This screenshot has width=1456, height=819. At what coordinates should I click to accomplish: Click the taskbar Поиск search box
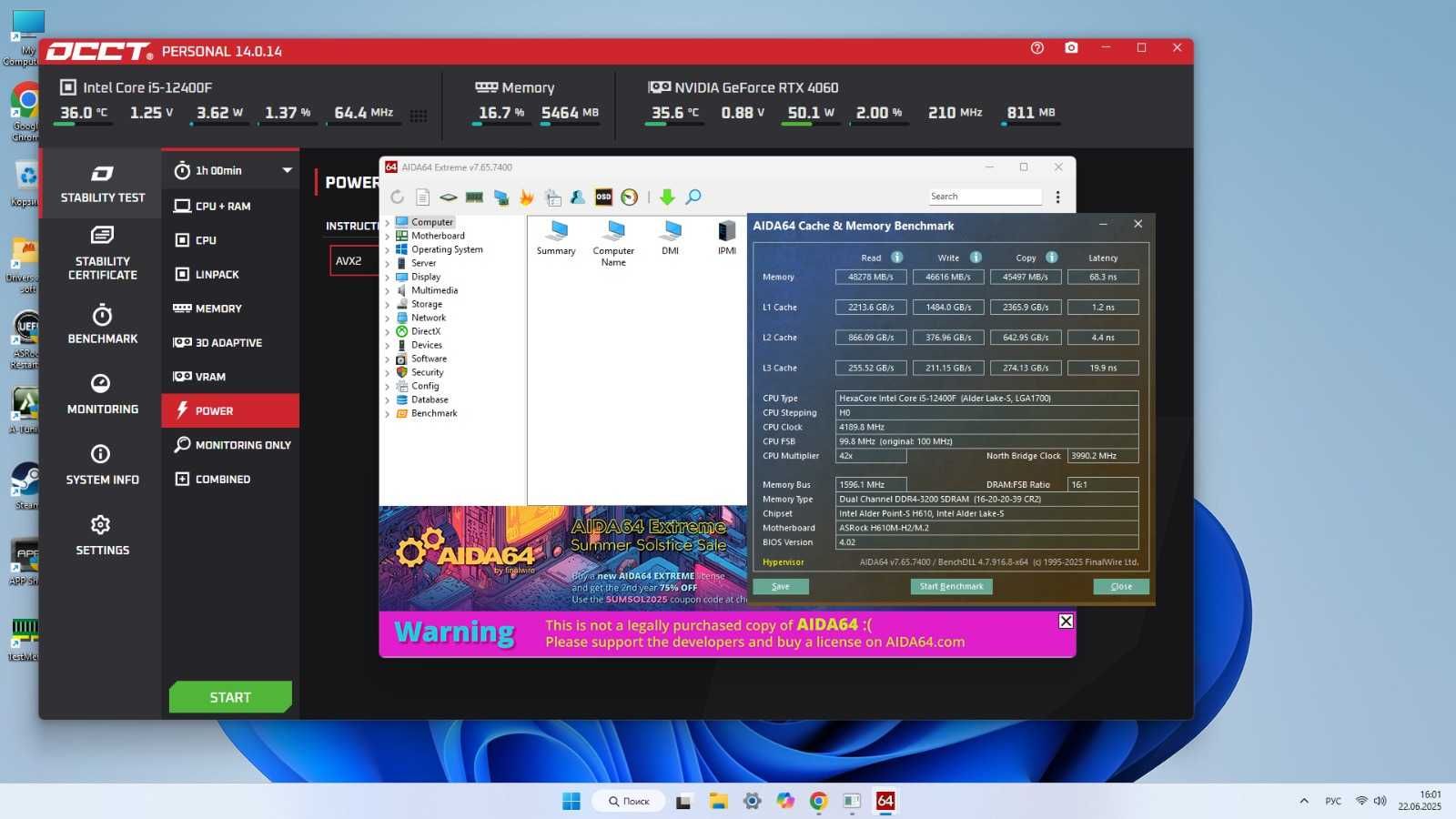point(629,801)
